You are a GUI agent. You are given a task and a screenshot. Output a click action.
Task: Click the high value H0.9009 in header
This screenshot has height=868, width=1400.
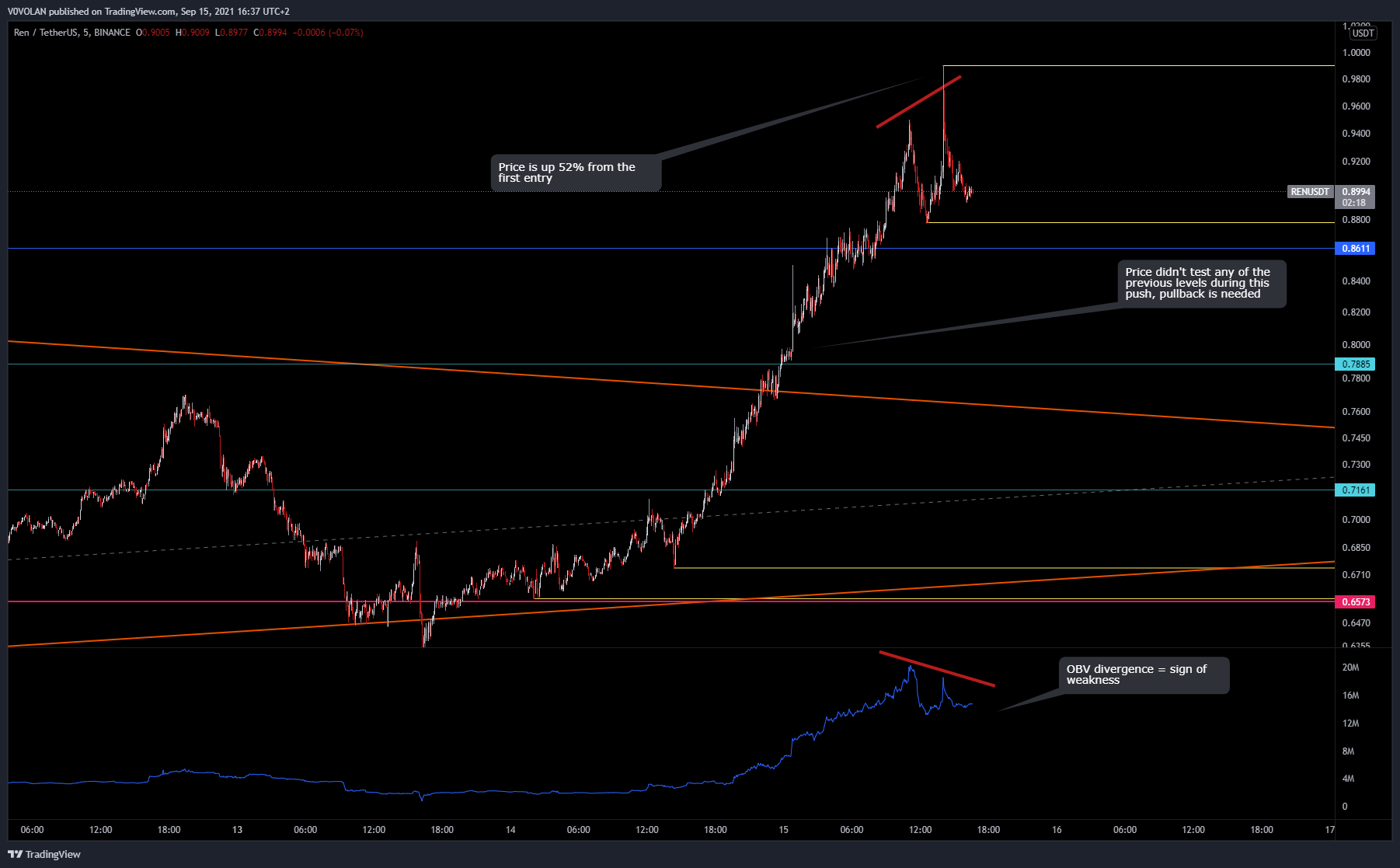tap(193, 33)
